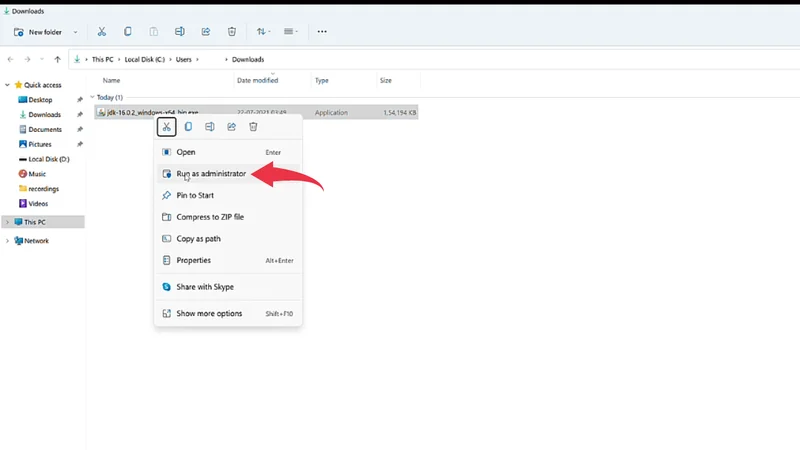This screenshot has height=450, width=800.
Task: Expand the This PC tree node
Action: pos(7,222)
